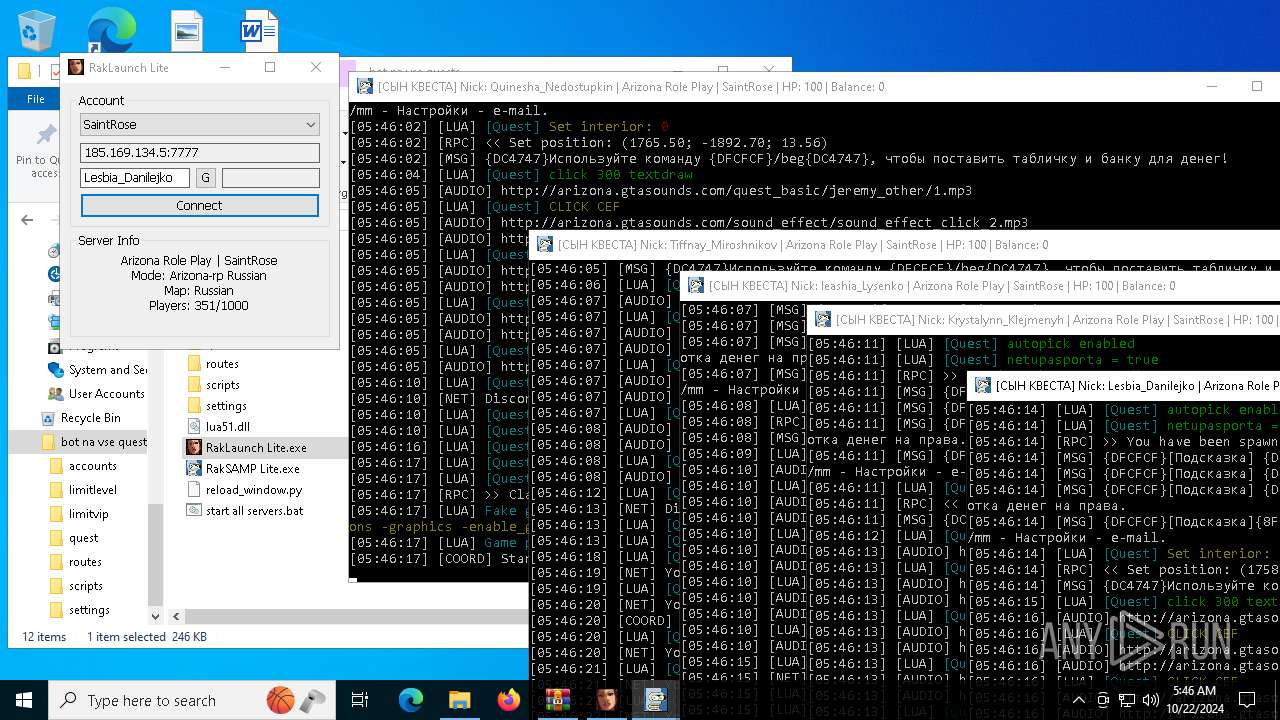Open the Microsoft Edge desktop shortcut
Viewport: 1280px width, 720px height.
pyautogui.click(x=111, y=29)
